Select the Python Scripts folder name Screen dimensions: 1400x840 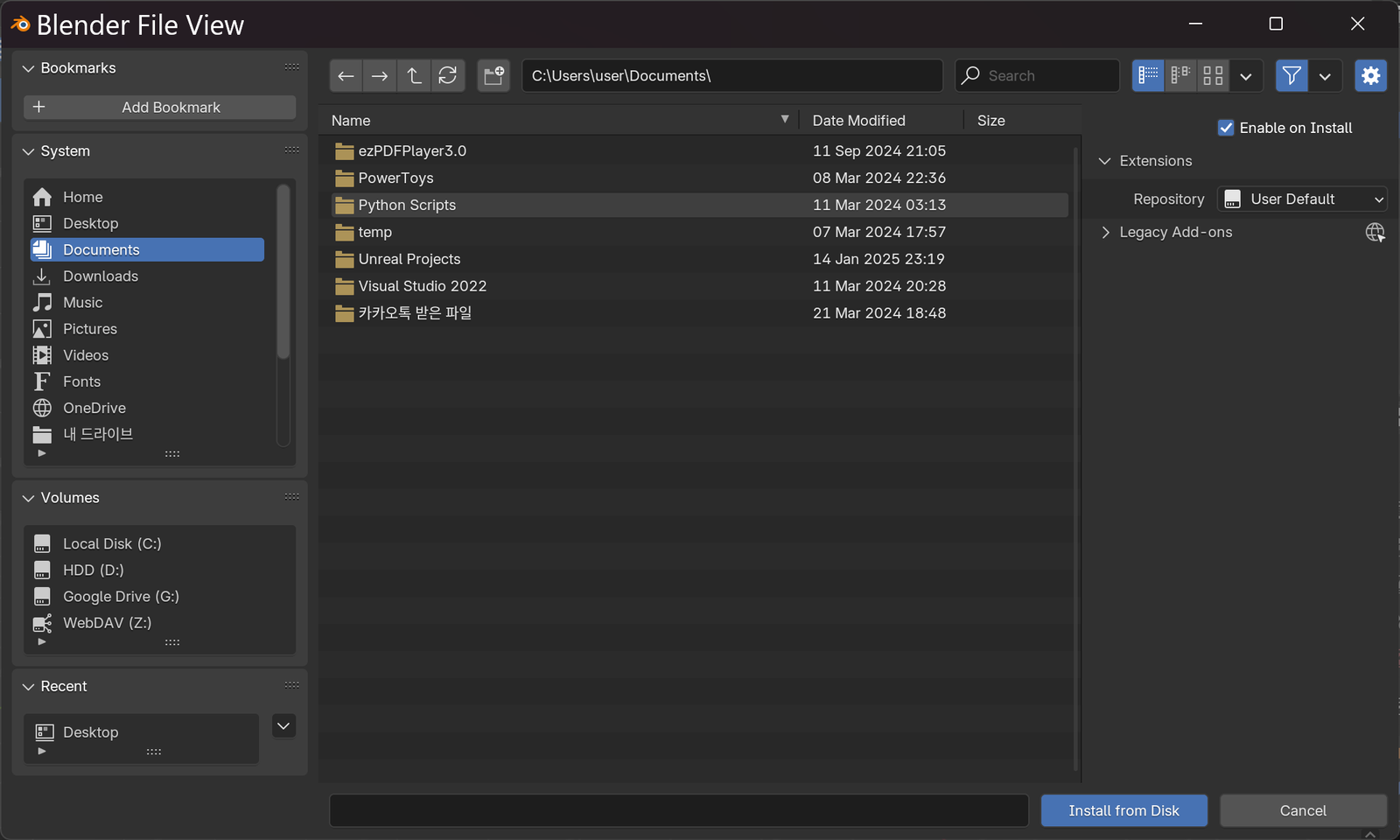pyautogui.click(x=407, y=206)
